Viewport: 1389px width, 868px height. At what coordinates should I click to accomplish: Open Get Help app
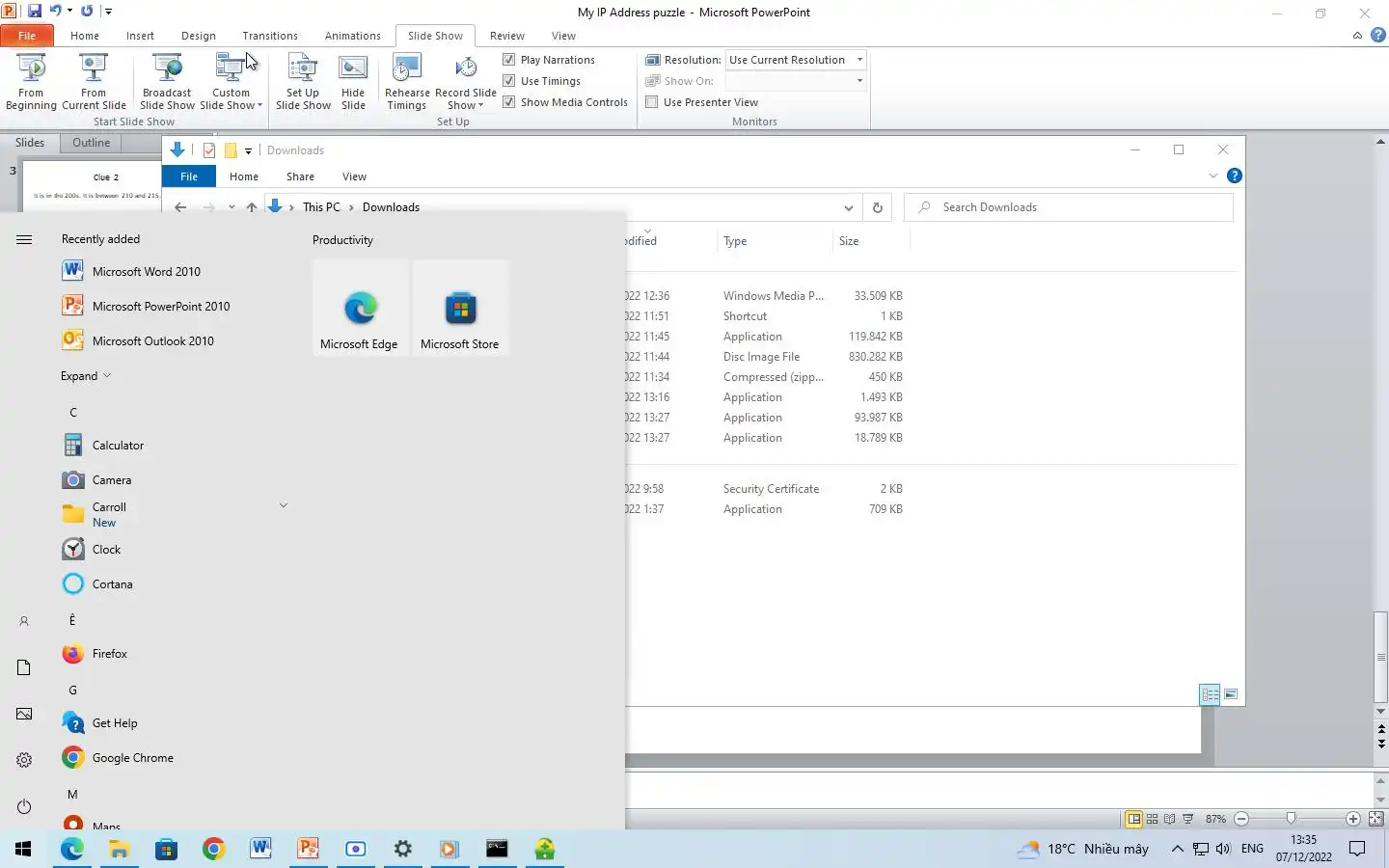[115, 723]
